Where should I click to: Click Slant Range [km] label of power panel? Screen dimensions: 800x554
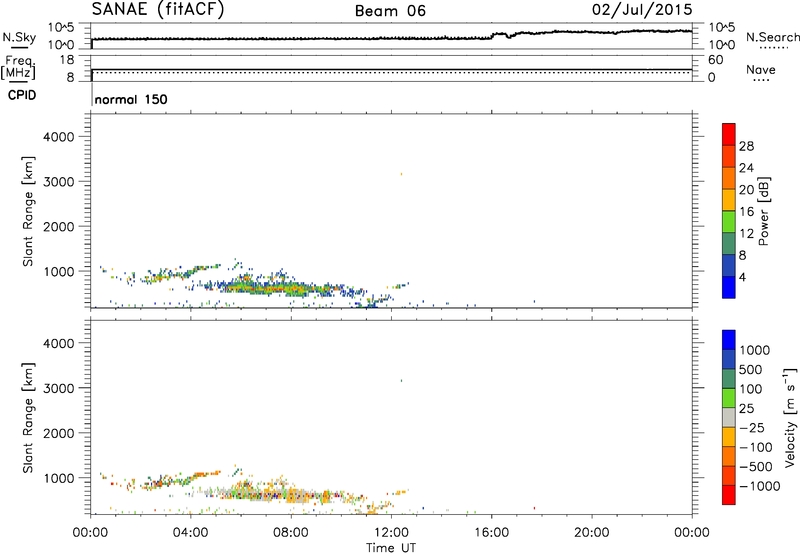pyautogui.click(x=28, y=211)
